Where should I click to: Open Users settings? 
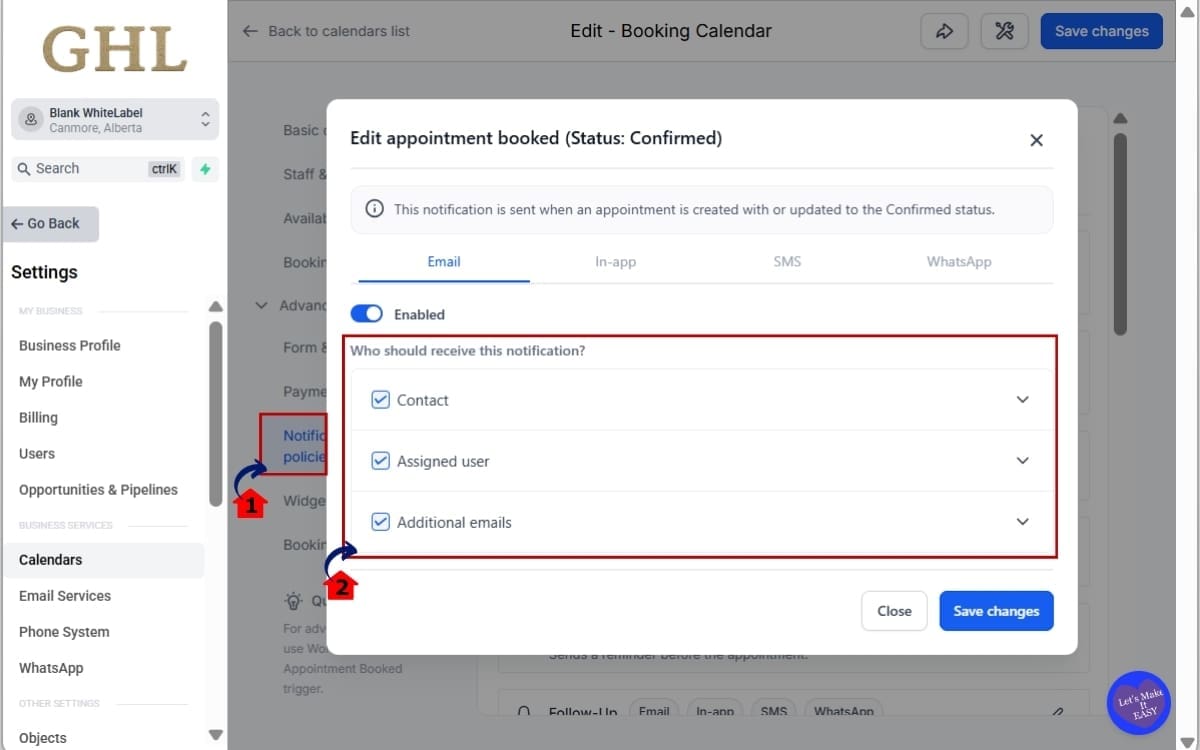pos(37,453)
